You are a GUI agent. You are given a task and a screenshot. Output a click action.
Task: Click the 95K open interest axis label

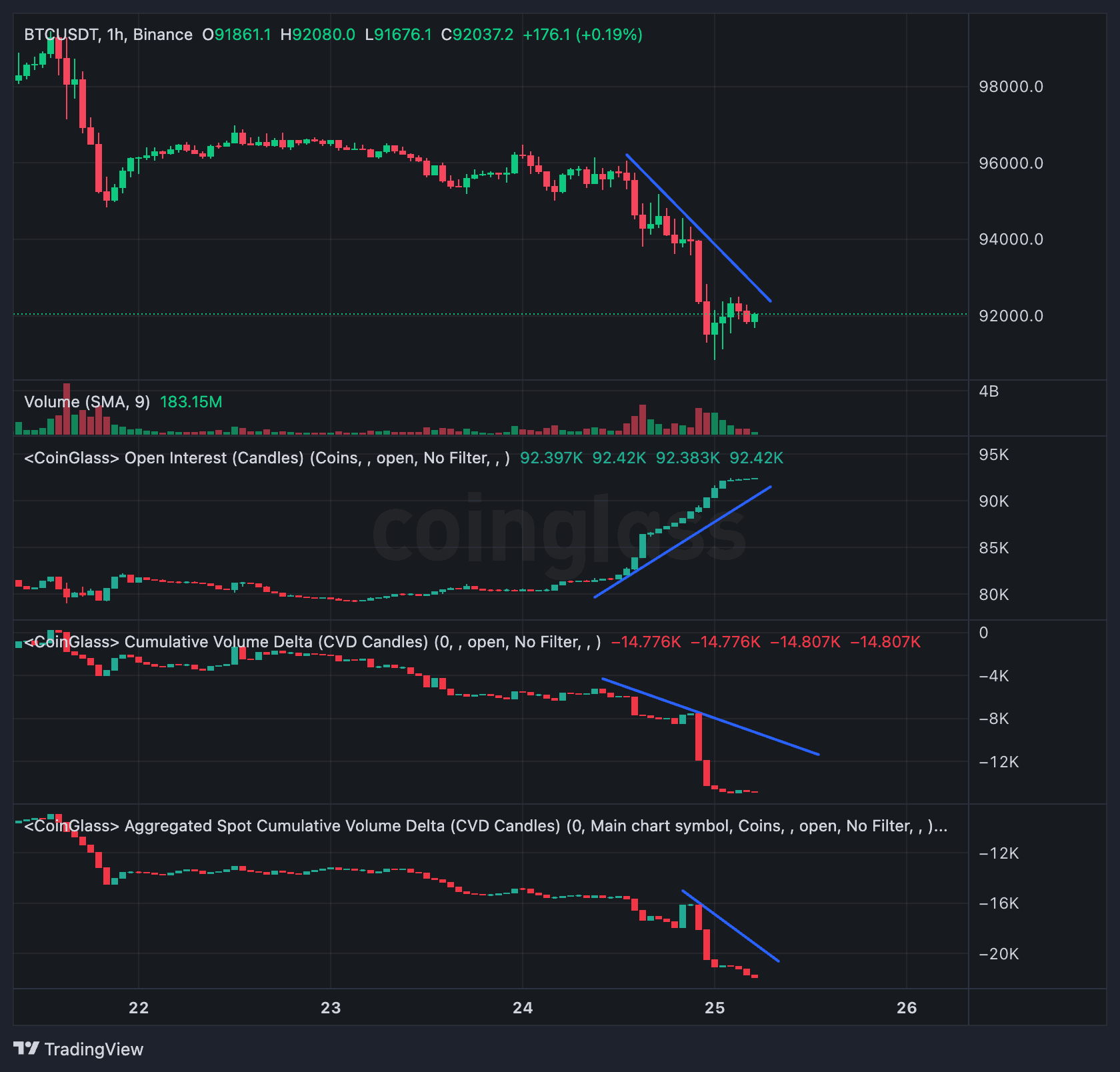[x=993, y=455]
